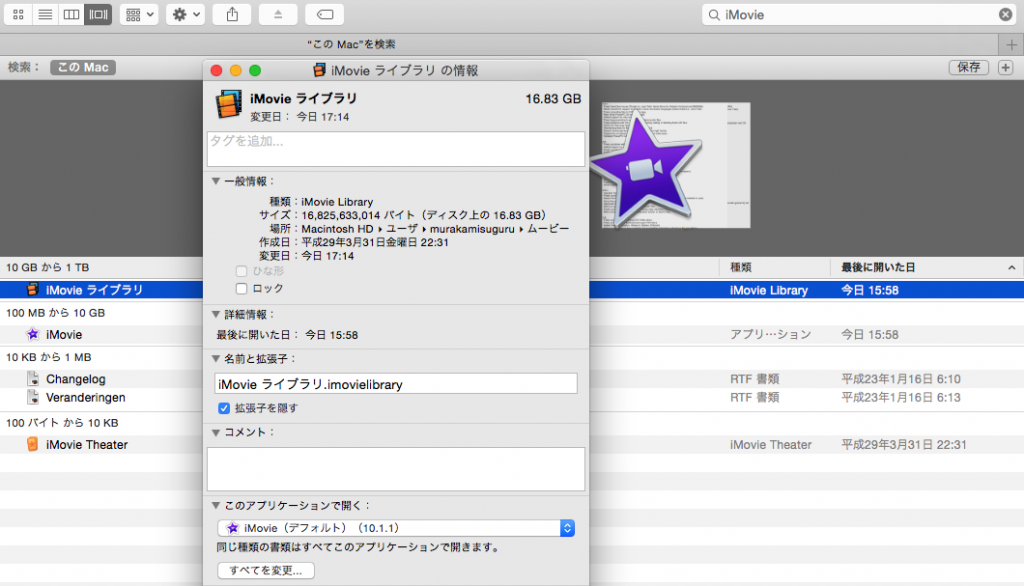
Task: Click the title bar proxy icon of info window
Action: (x=319, y=70)
